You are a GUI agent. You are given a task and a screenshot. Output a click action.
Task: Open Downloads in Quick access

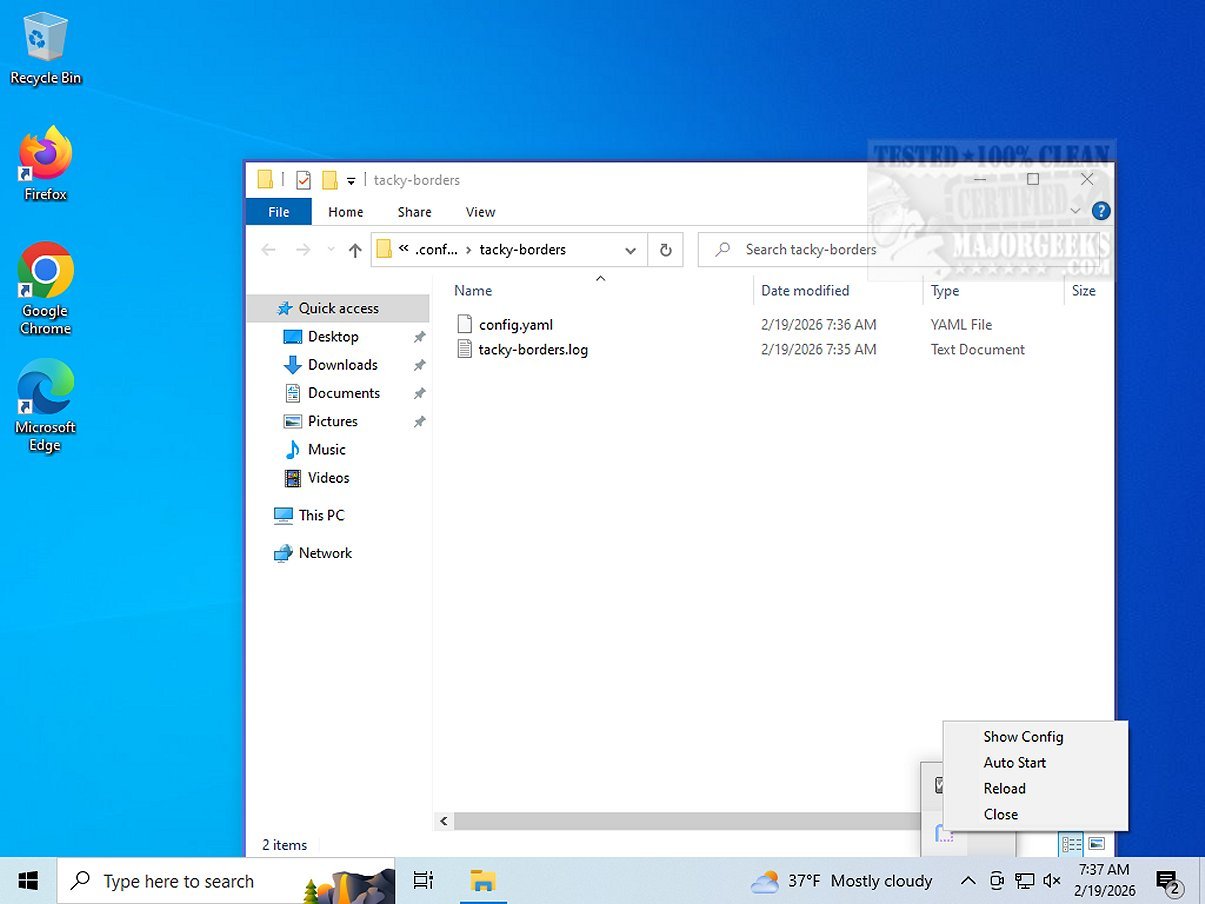[x=342, y=365]
